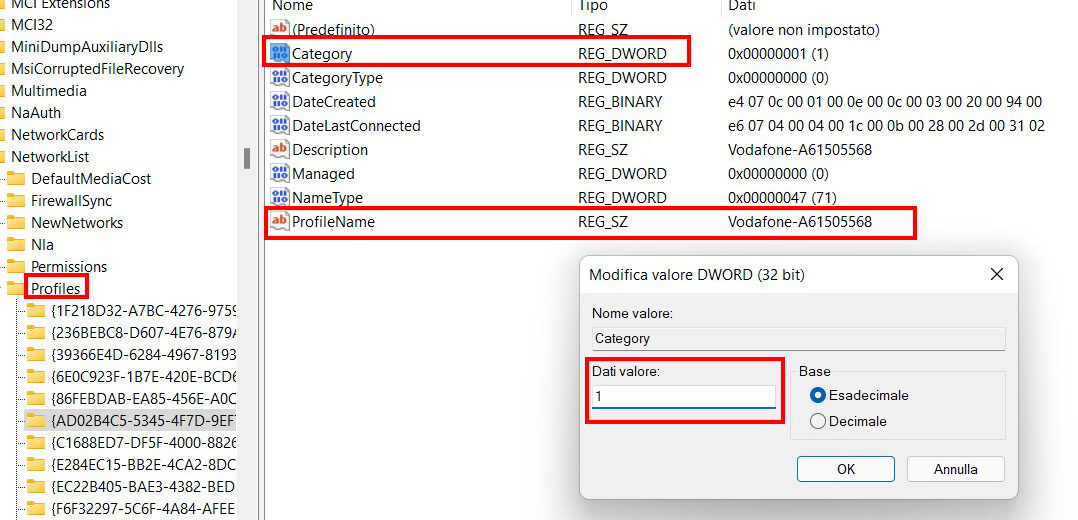Click Description data Vodafone-A61505568
The height and width of the screenshot is (520, 1078).
[800, 149]
